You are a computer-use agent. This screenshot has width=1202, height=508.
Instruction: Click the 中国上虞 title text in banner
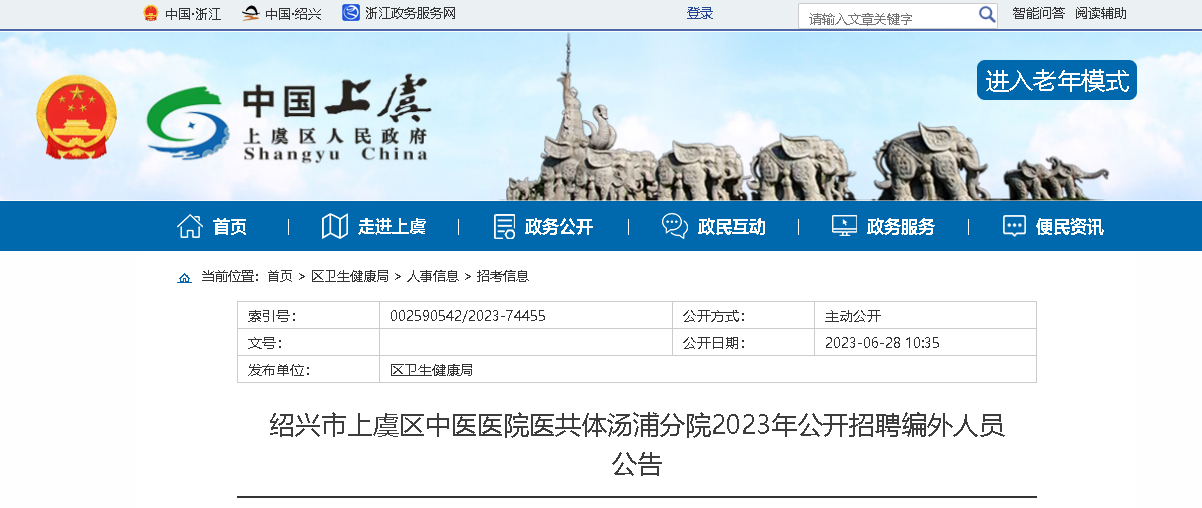(337, 101)
